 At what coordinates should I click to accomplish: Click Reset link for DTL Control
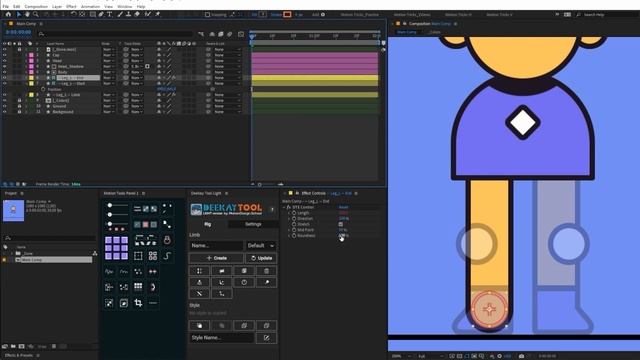click(x=343, y=207)
